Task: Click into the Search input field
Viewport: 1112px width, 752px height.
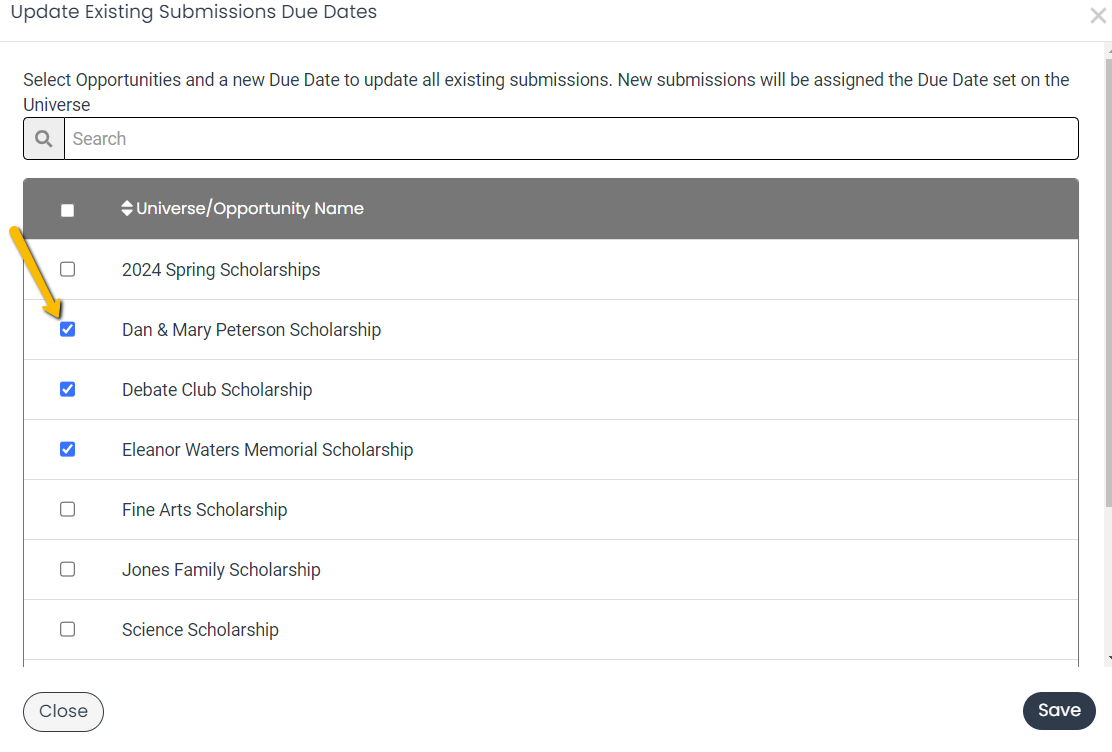Action: click(571, 139)
